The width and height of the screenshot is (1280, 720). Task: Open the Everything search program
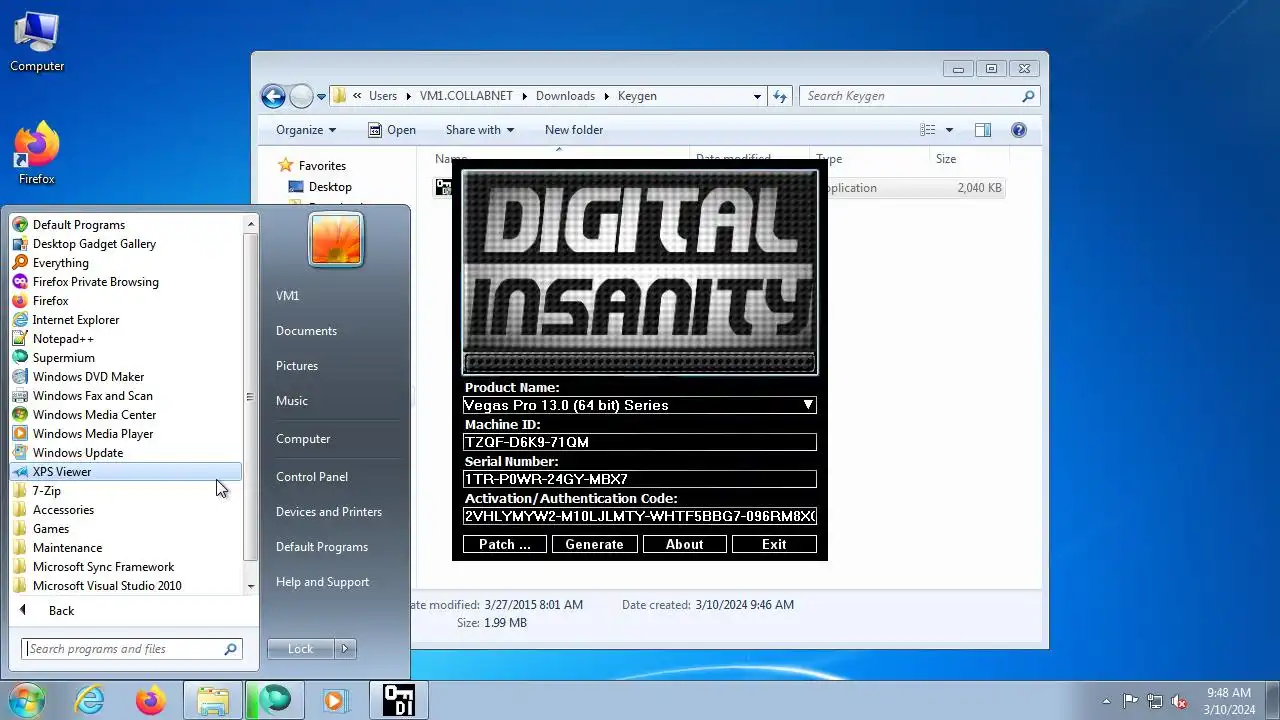[x=126, y=263]
